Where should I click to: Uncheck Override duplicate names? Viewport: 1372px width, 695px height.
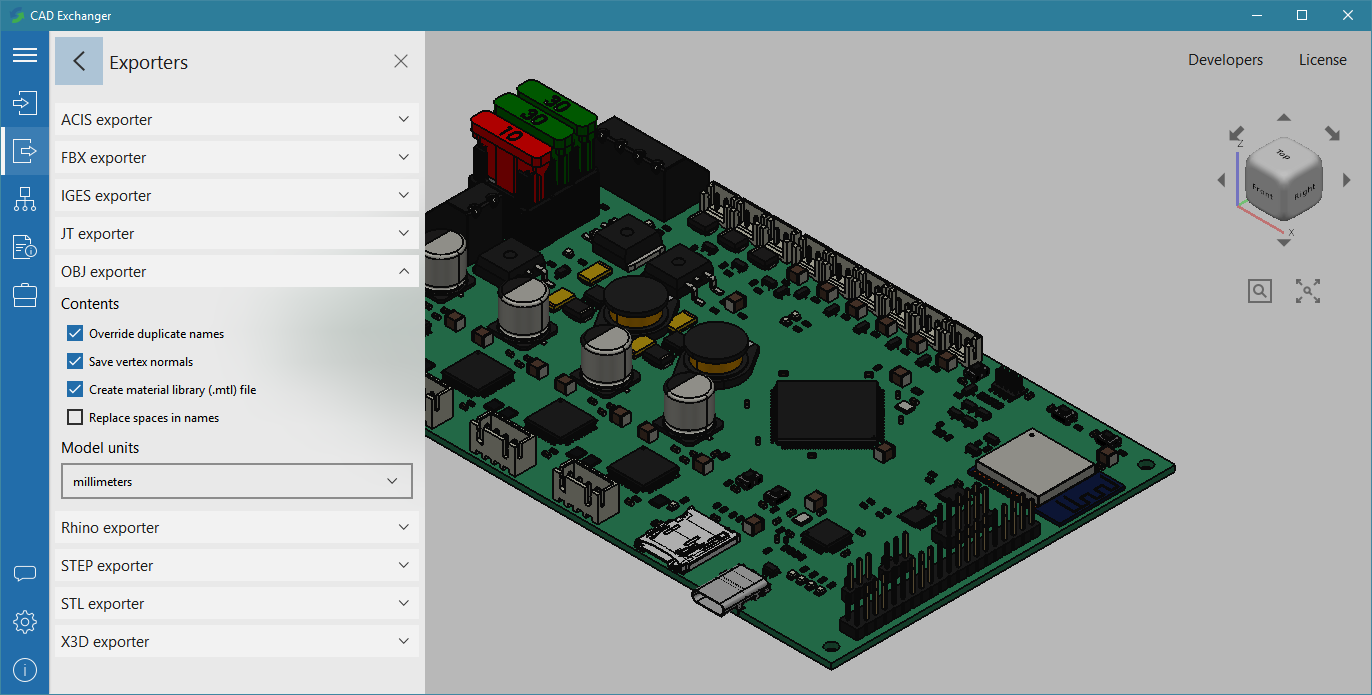tap(75, 333)
